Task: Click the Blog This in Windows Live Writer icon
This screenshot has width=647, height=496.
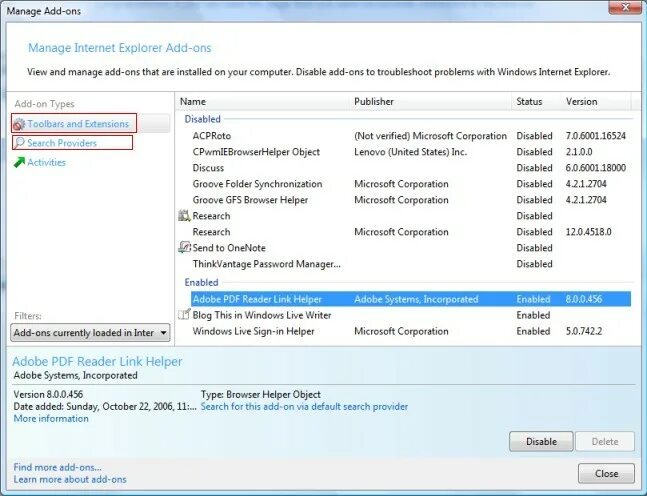Action: pyautogui.click(x=184, y=315)
